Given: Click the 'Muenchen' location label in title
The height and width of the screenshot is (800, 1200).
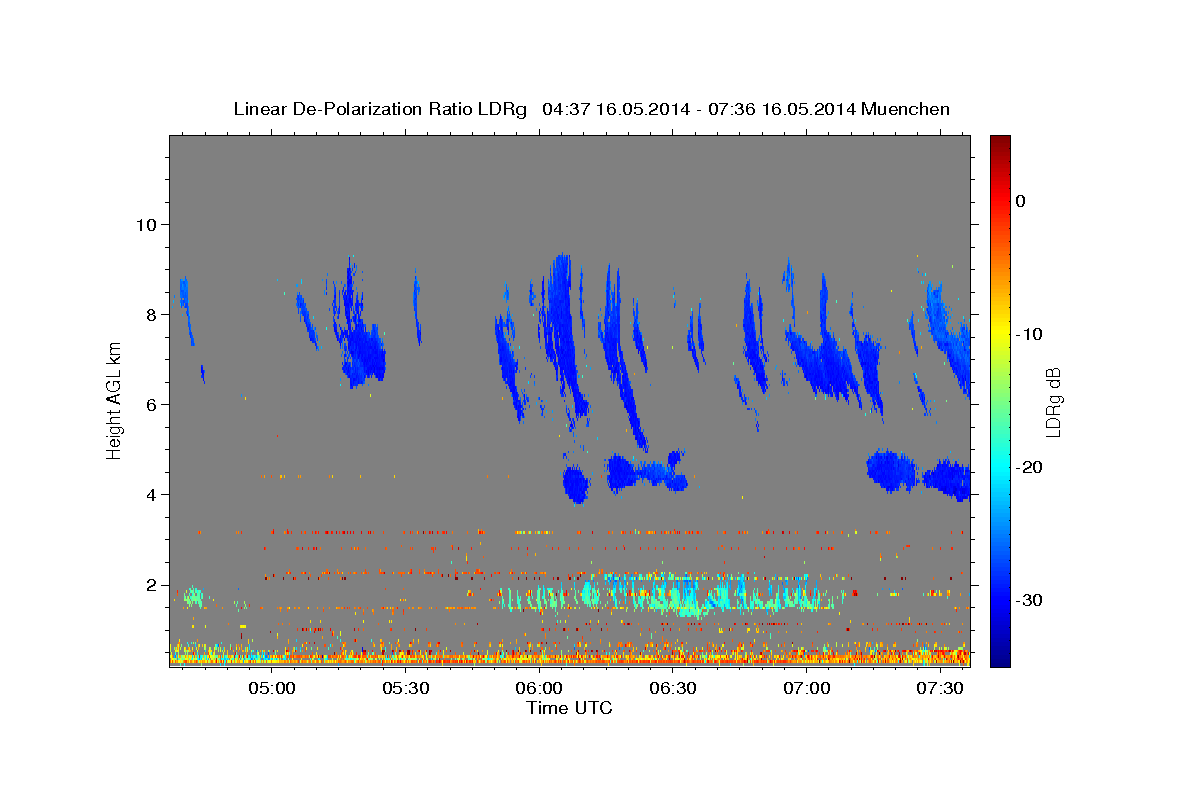Looking at the screenshot, I should coord(906,109).
